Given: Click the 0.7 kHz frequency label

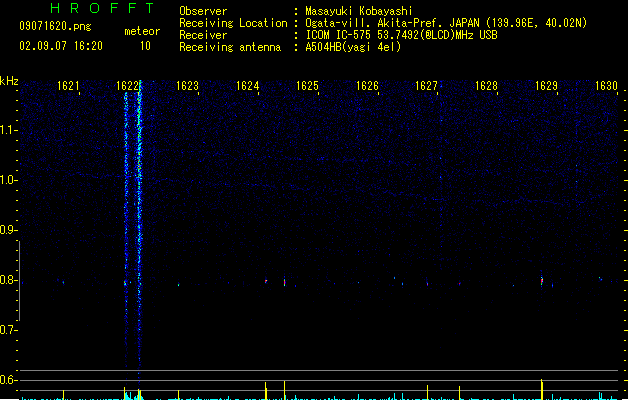Looking at the screenshot, I should click(x=8, y=330).
